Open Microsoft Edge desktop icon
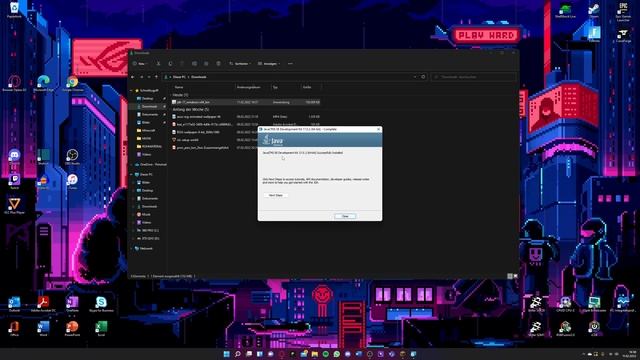Viewport: 640px width, 360px height. pyautogui.click(x=43, y=83)
